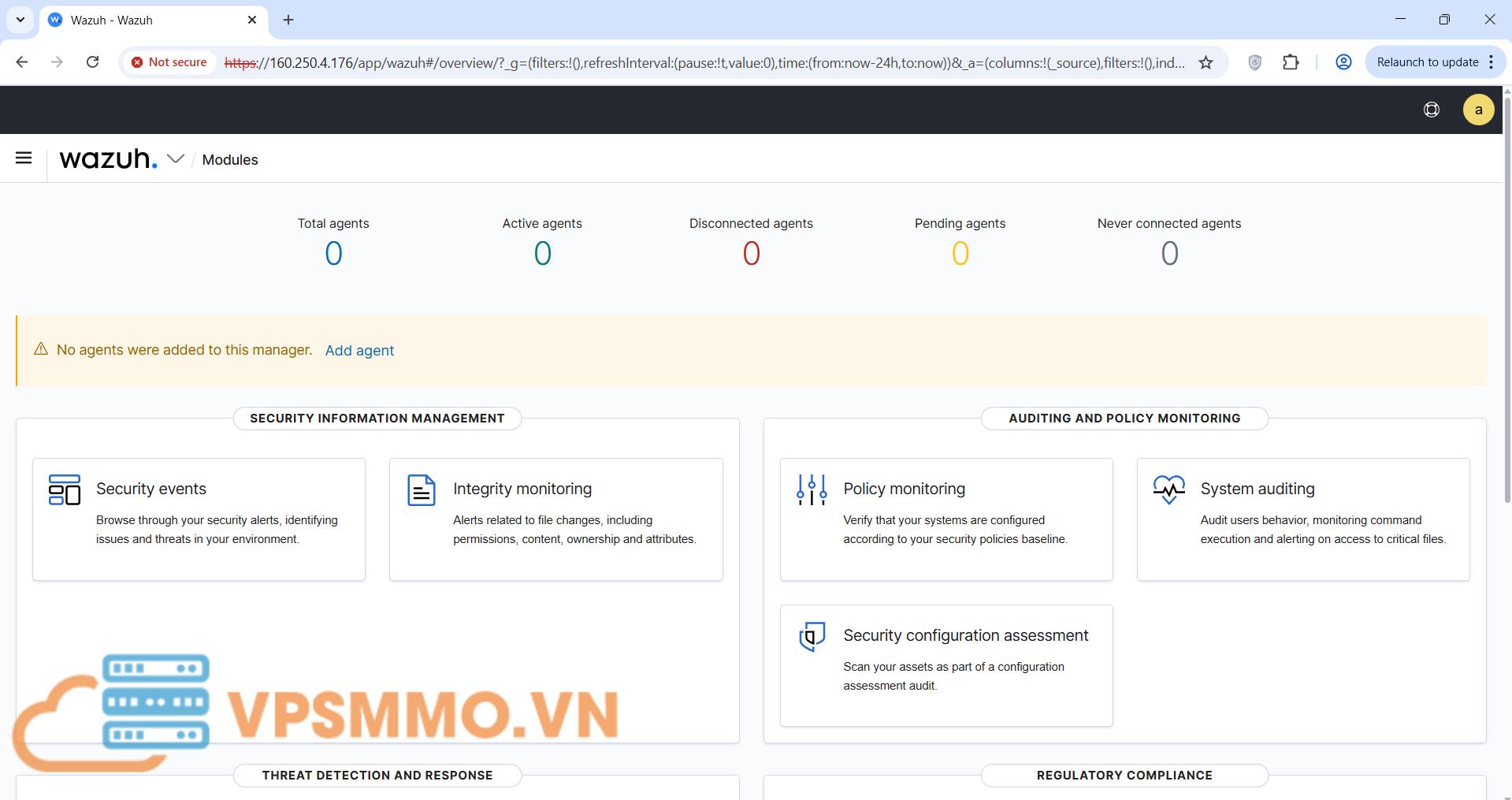
Task: Click the Add agent link
Action: [359, 351]
